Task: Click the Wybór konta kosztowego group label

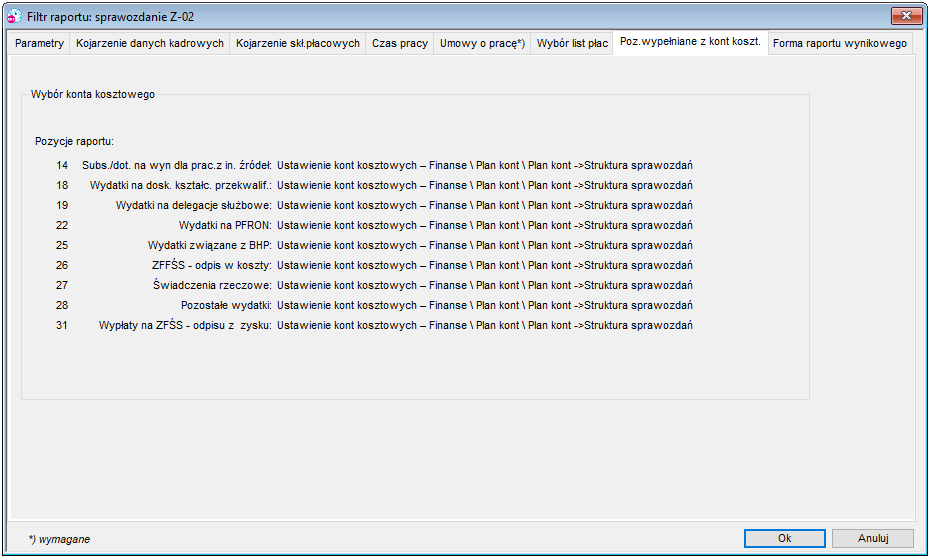Action: coord(93,94)
